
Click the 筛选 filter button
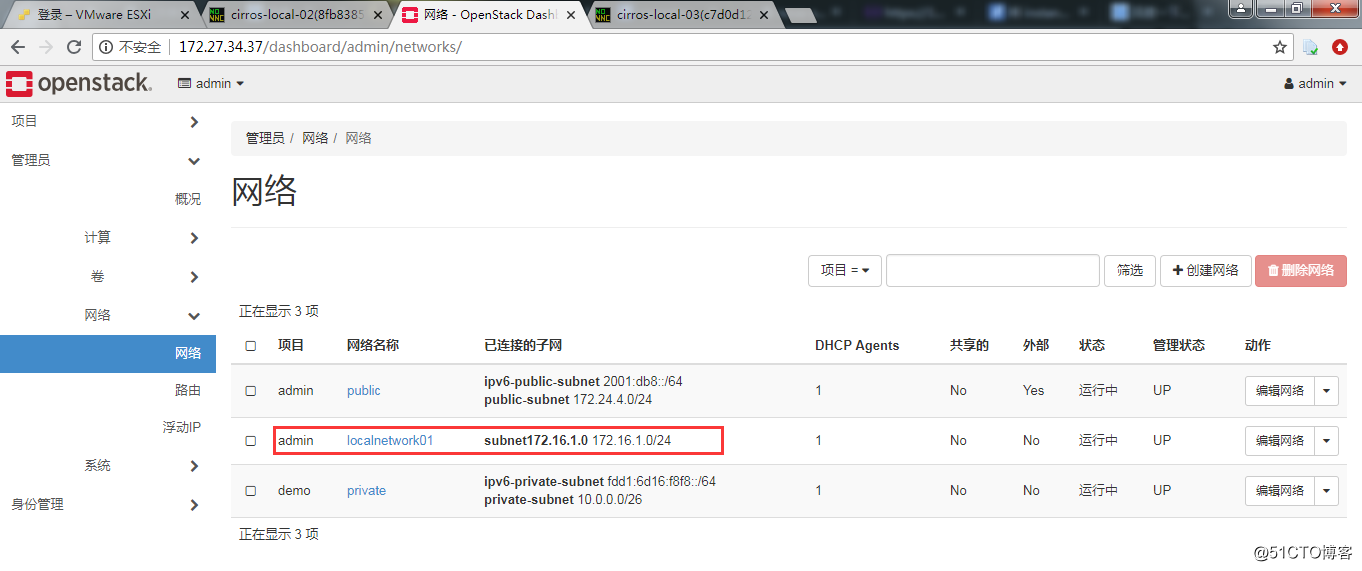tap(1130, 270)
